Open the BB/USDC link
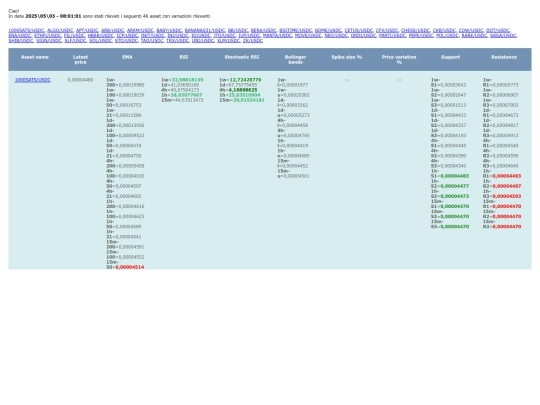This screenshot has width=540, height=405. pyautogui.click(x=238, y=30)
